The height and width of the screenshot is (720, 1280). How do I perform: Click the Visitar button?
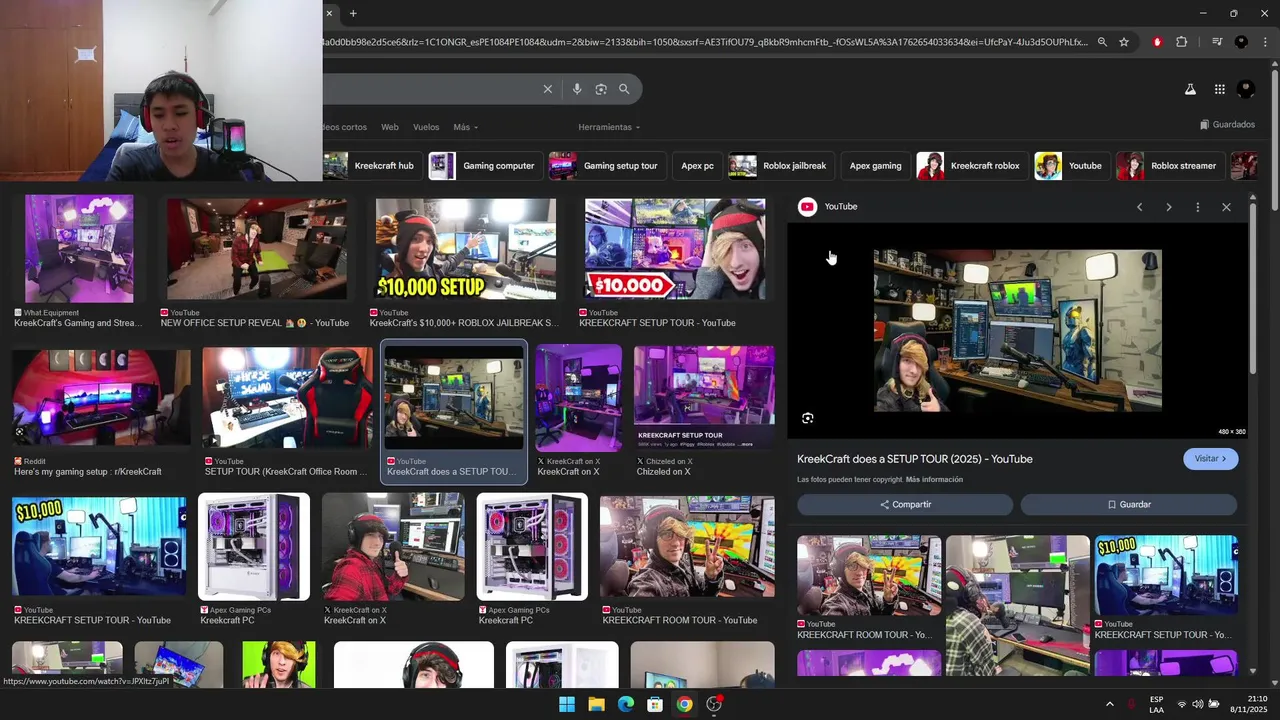point(1210,459)
